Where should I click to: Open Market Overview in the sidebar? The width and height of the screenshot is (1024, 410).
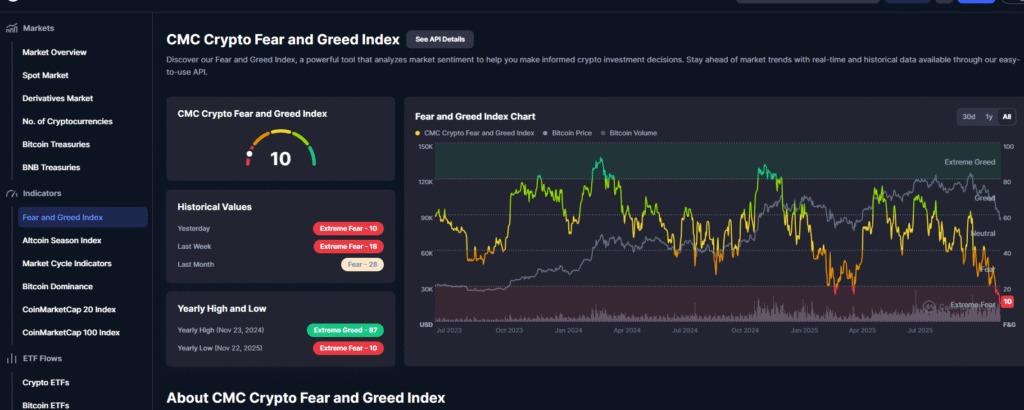tap(54, 52)
